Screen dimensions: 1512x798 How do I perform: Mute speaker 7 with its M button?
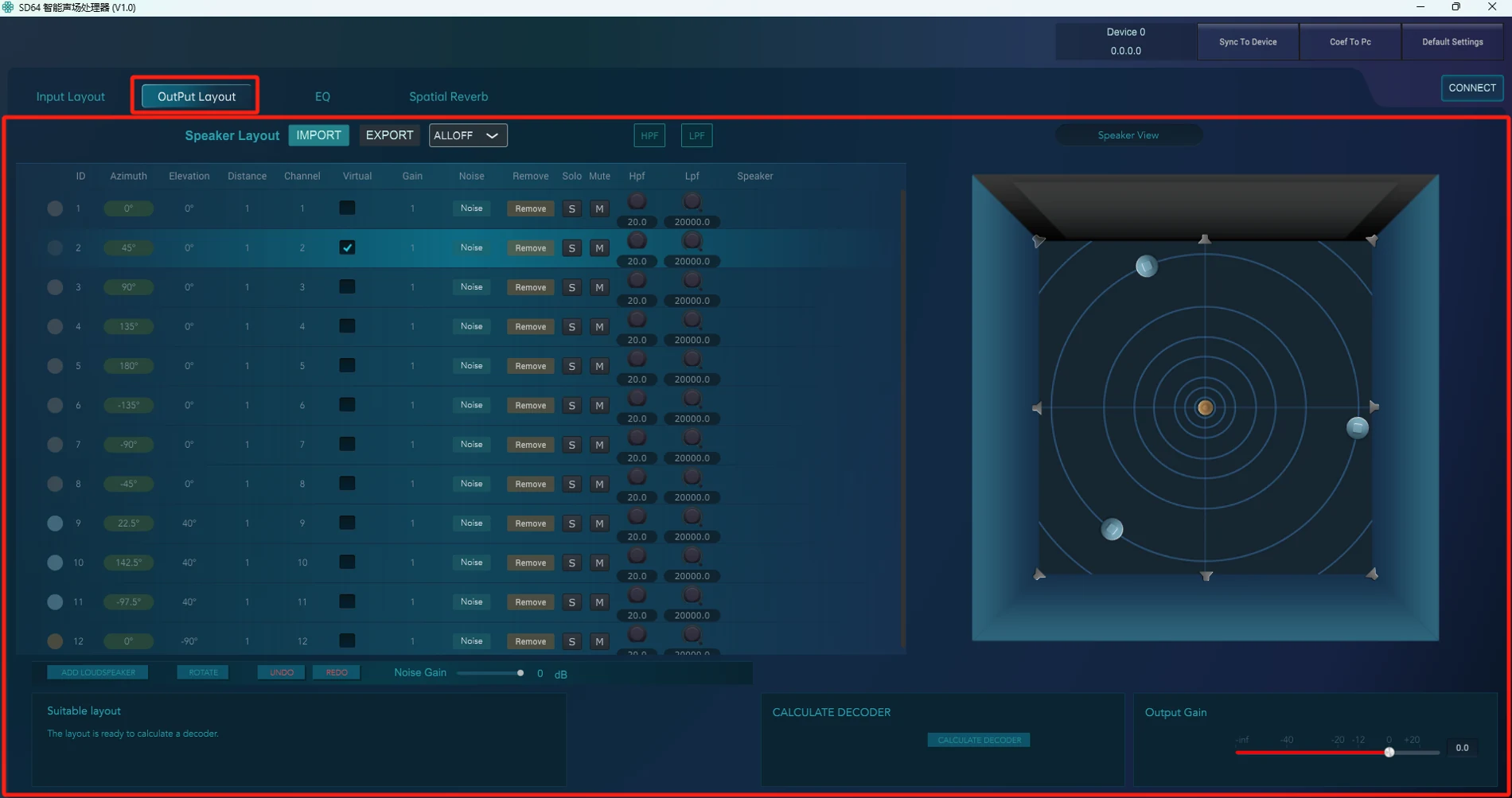coord(599,445)
